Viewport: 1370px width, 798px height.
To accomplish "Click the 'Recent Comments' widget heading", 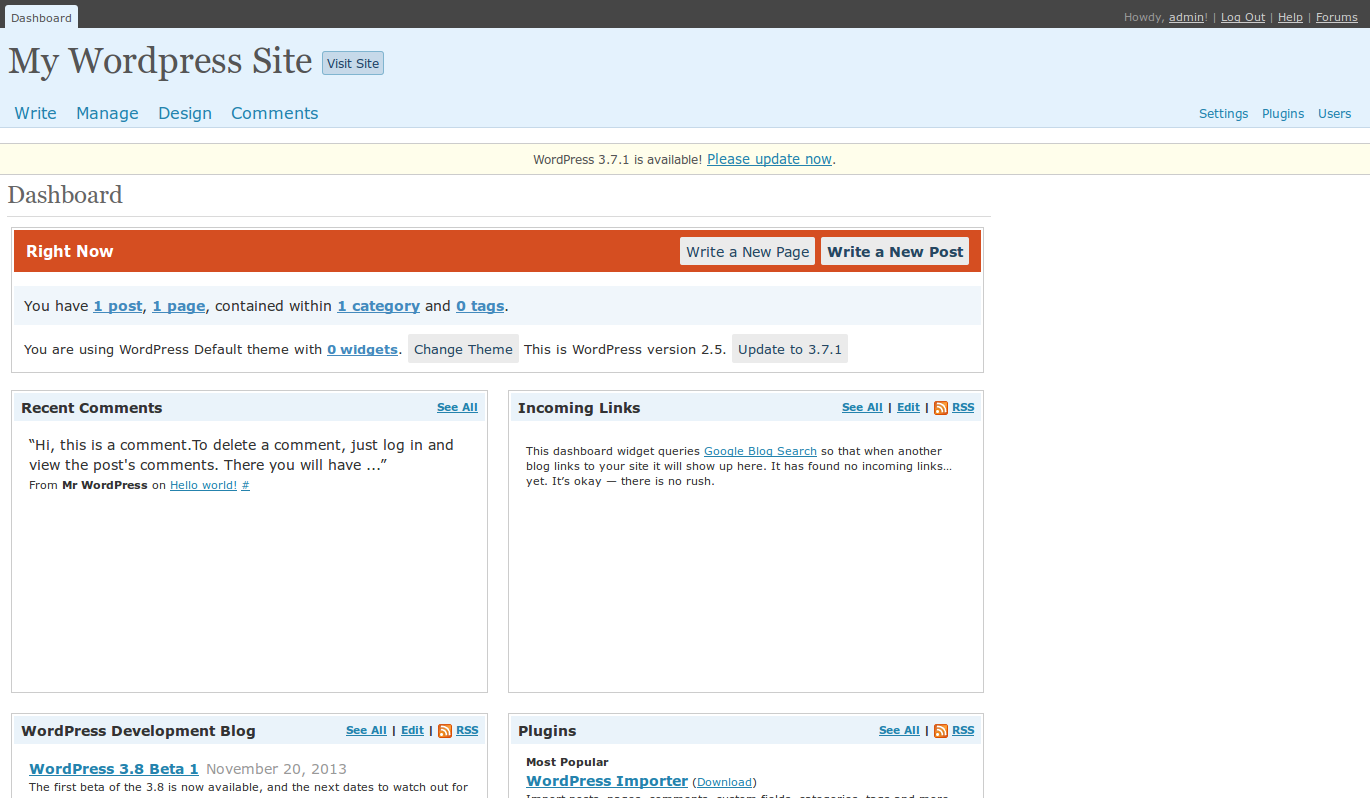I will (91, 408).
